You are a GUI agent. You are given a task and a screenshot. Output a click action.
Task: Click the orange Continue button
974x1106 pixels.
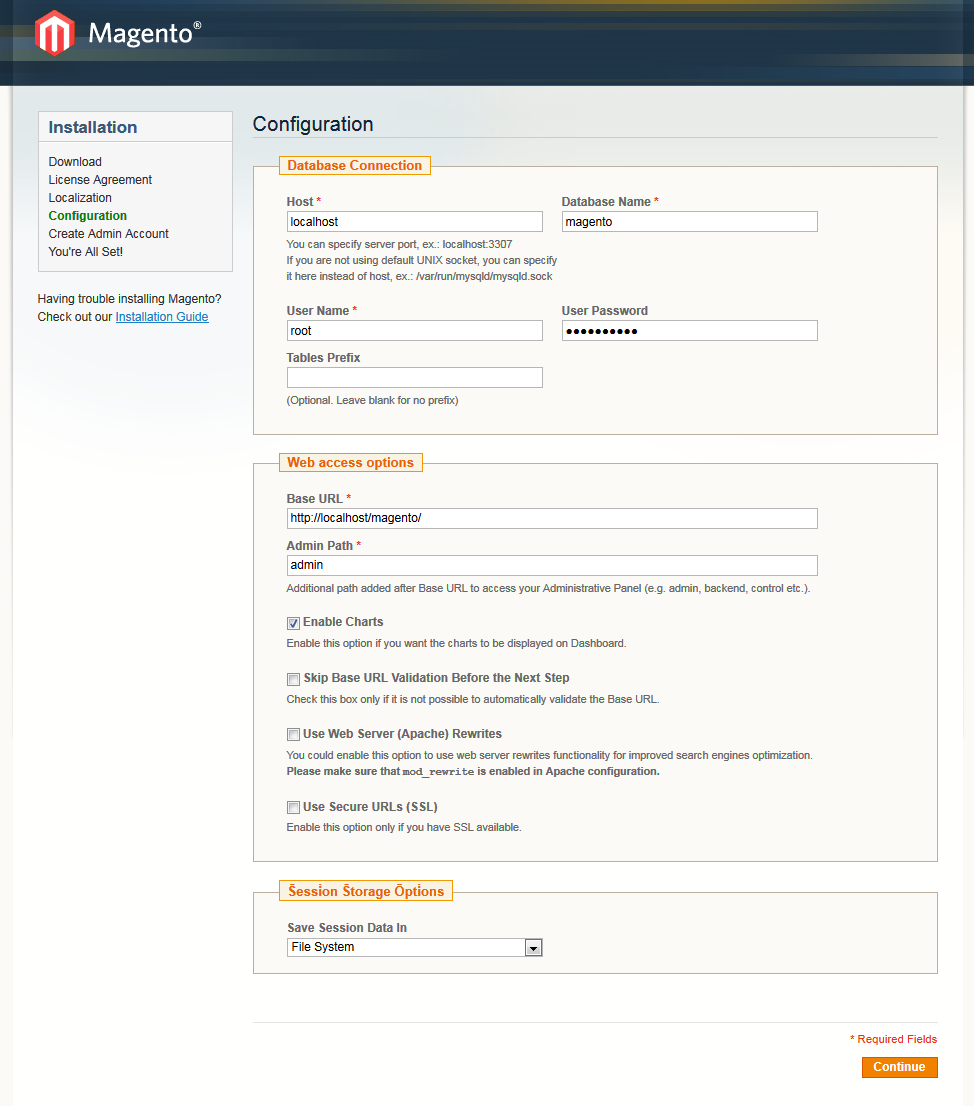(899, 1067)
